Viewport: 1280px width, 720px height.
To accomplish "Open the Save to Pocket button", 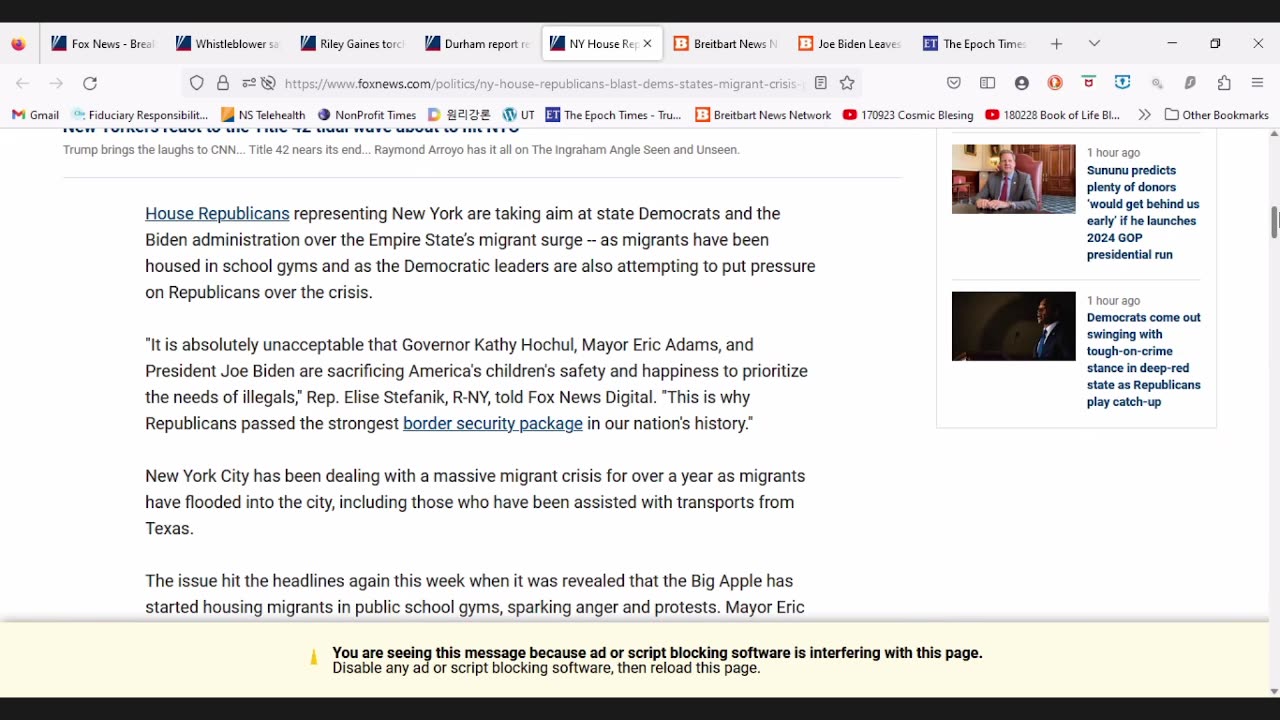I will point(954,84).
